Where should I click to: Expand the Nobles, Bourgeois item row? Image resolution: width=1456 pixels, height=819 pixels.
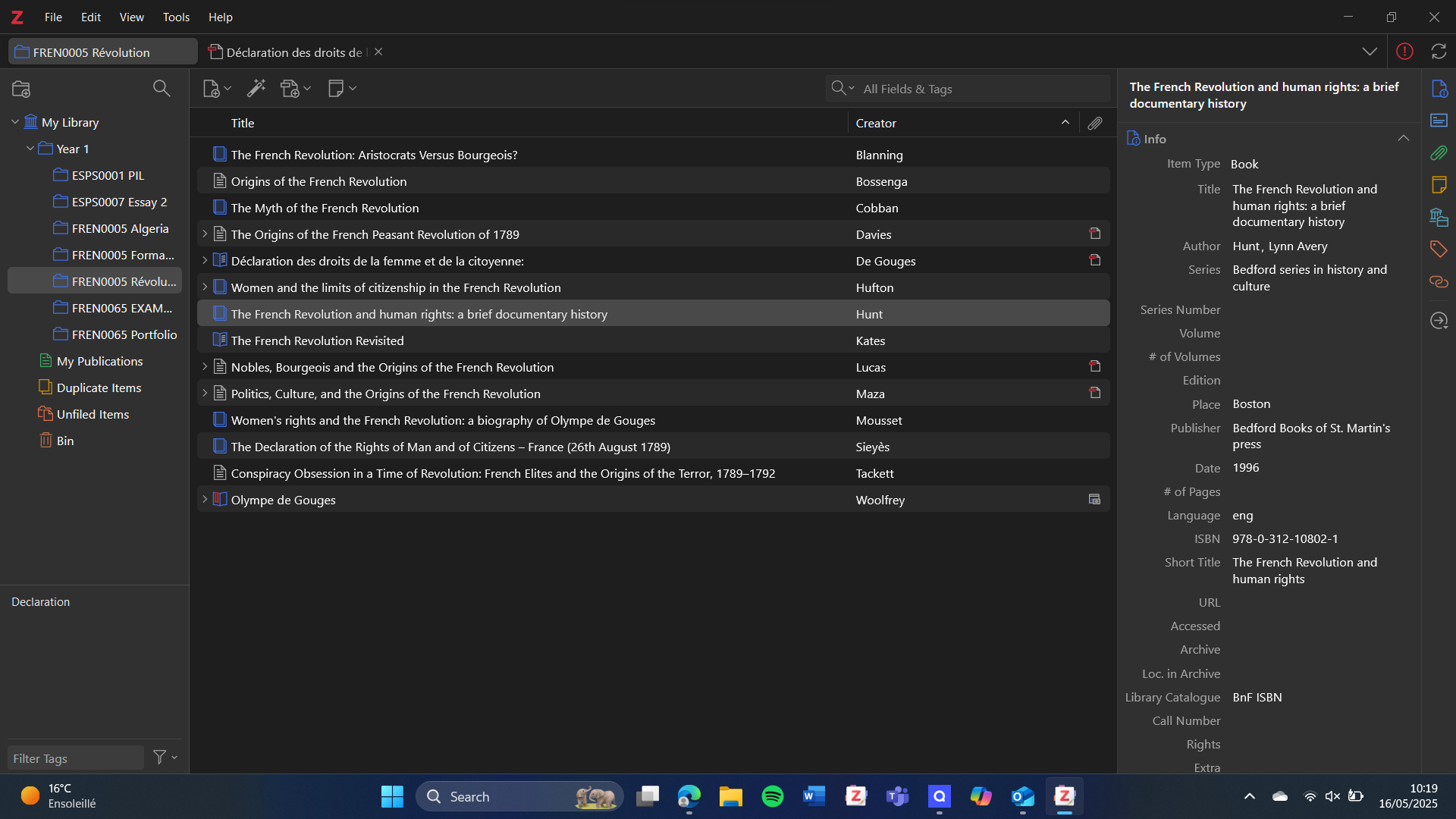205,367
